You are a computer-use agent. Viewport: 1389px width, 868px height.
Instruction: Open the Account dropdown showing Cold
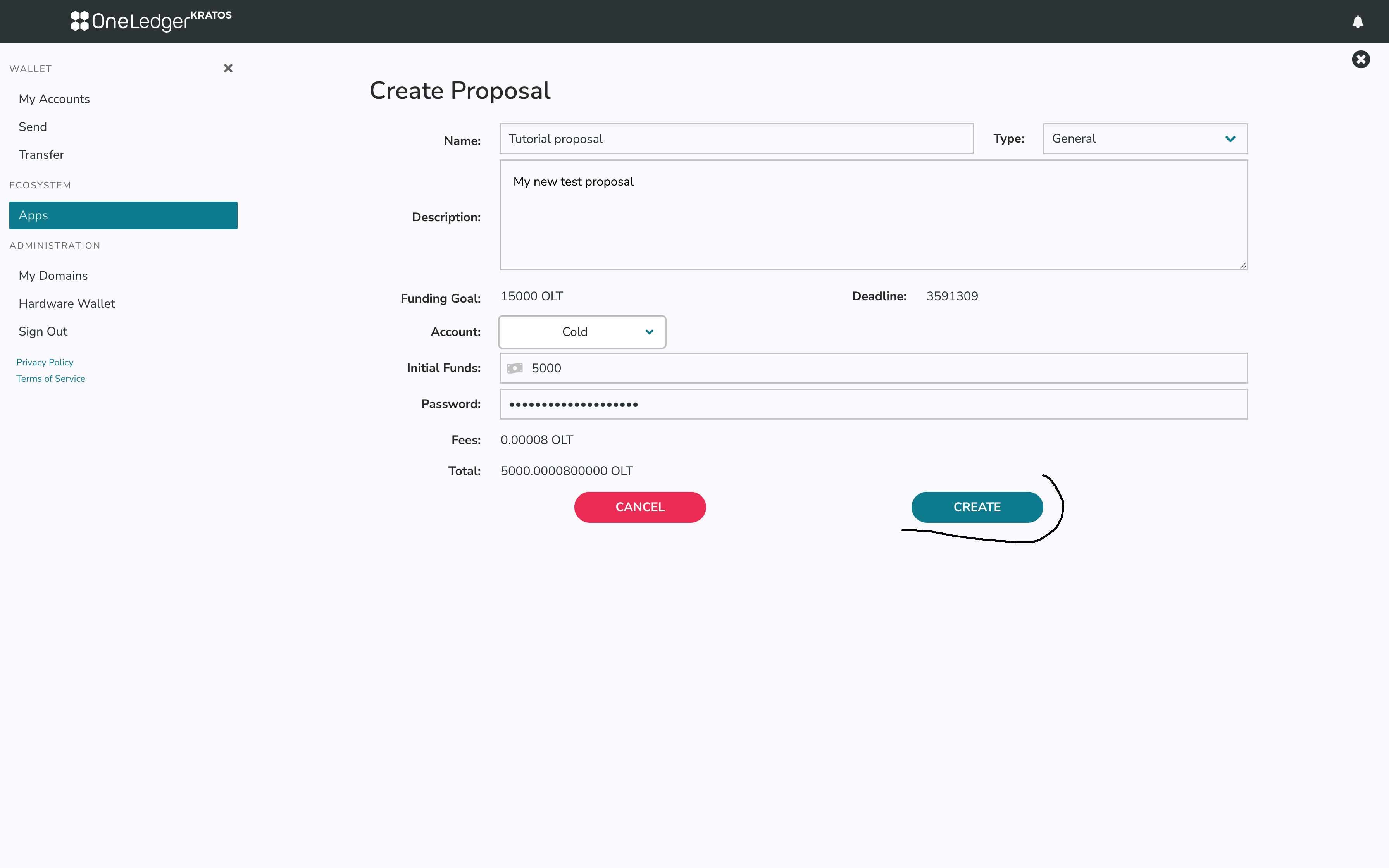point(581,332)
